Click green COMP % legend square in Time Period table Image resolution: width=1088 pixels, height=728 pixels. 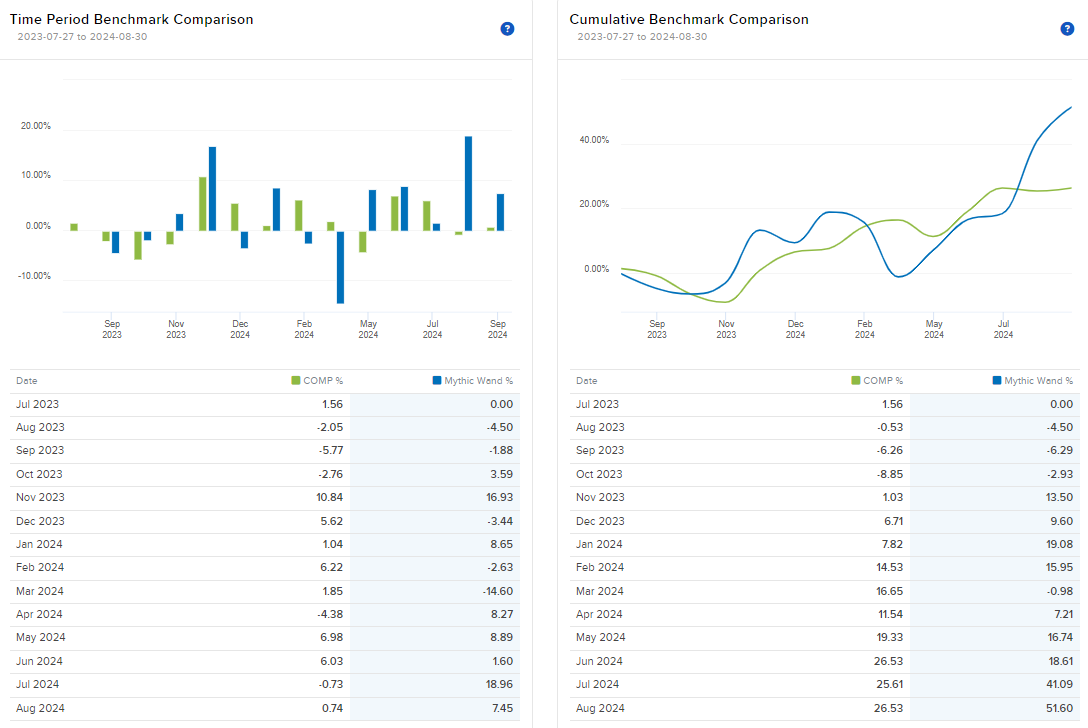296,381
